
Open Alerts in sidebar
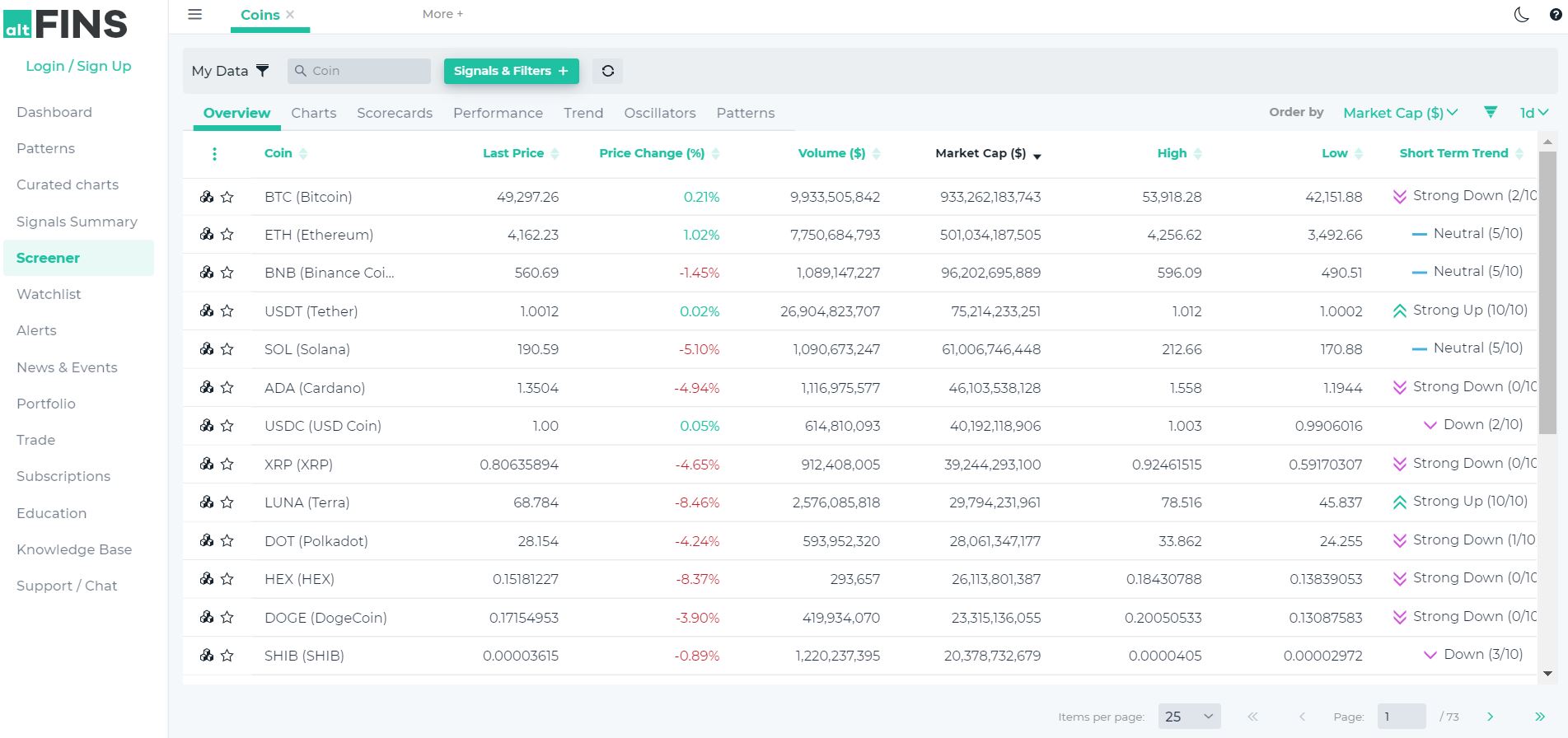tap(36, 330)
